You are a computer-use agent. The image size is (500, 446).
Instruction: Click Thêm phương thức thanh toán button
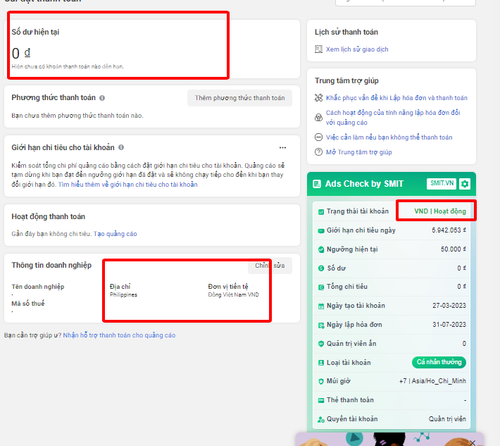240,98
